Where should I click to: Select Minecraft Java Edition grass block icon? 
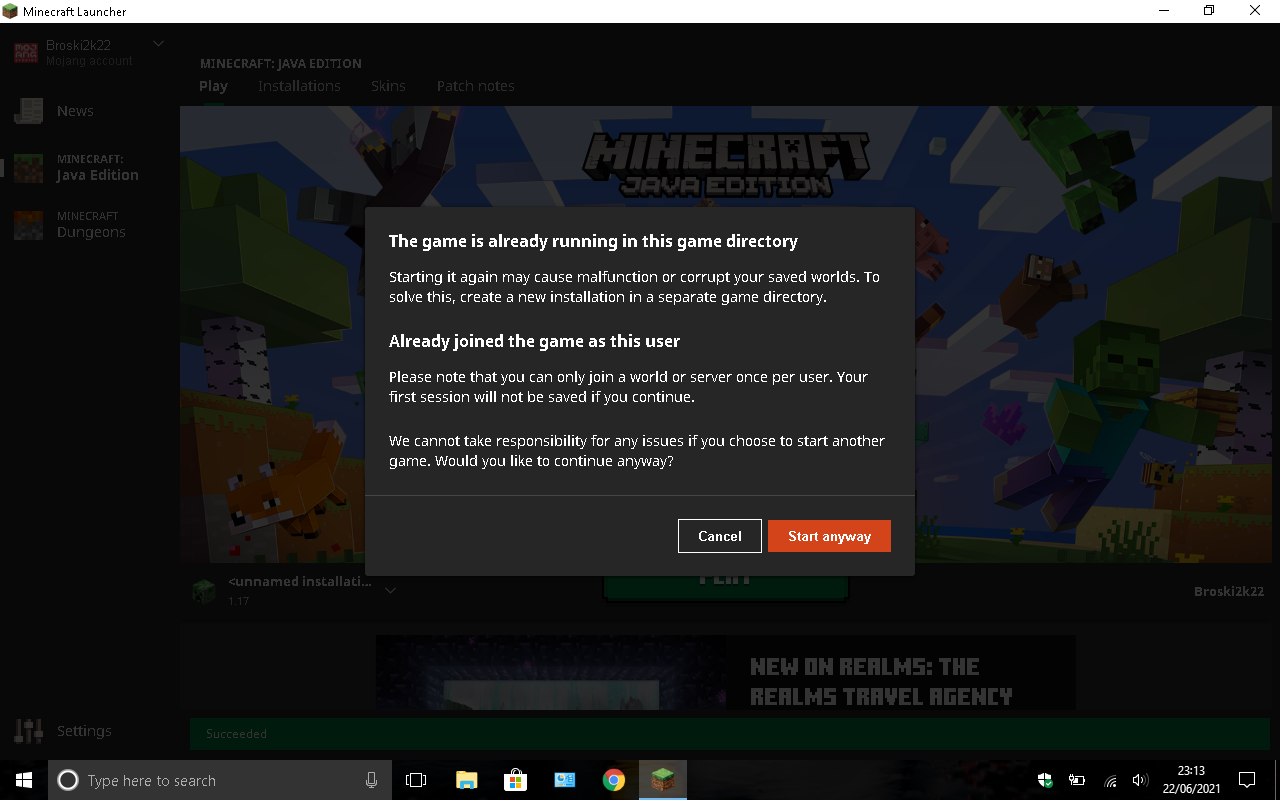28,168
